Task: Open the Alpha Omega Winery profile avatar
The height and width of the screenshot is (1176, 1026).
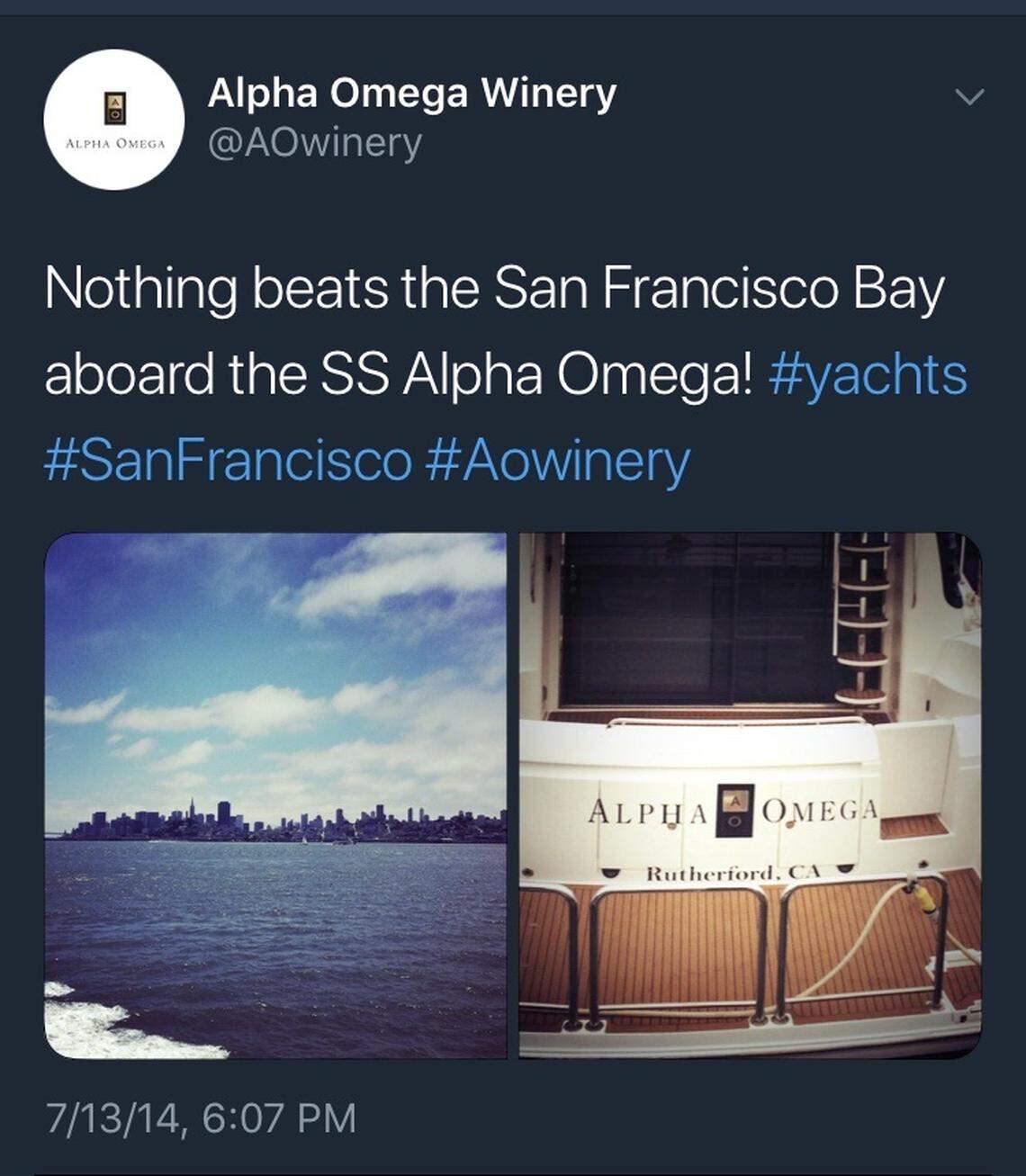Action: click(114, 120)
